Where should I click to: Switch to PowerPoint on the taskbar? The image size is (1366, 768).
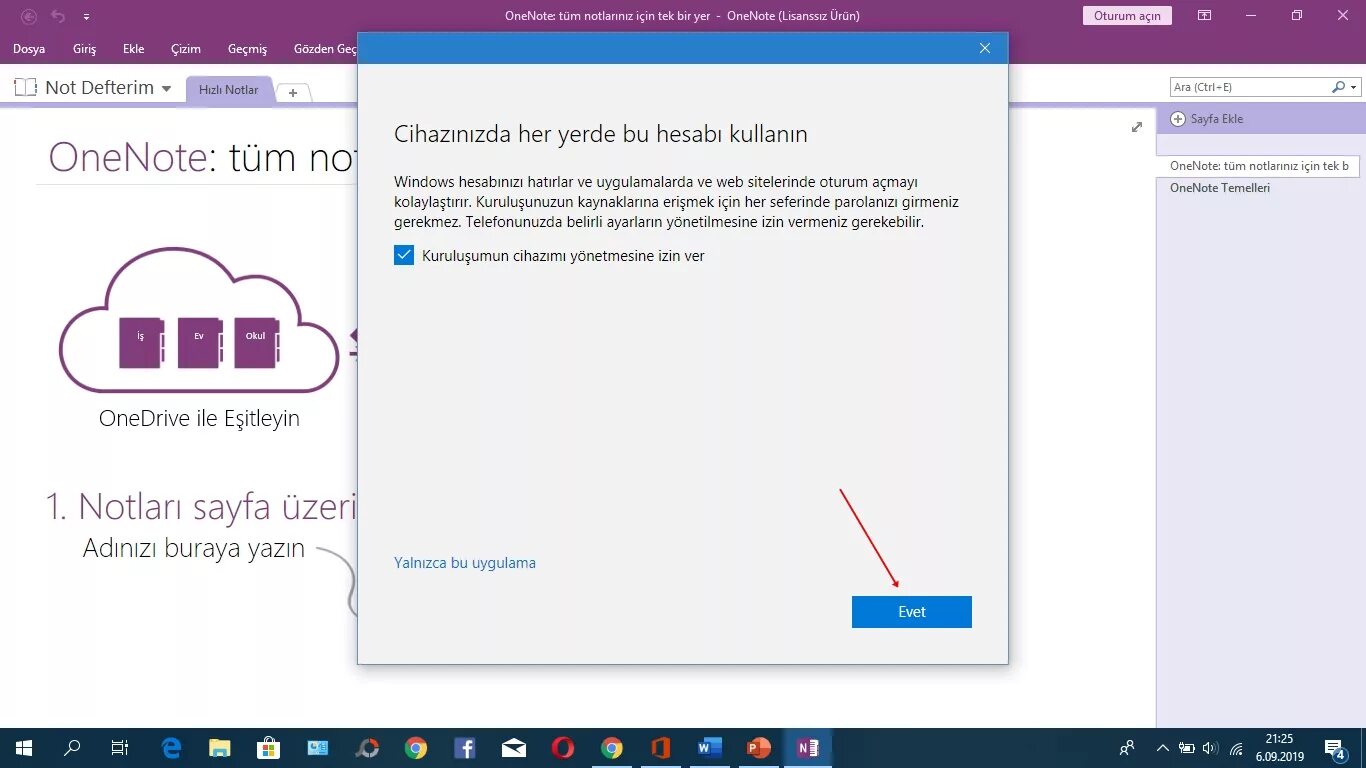(x=758, y=748)
